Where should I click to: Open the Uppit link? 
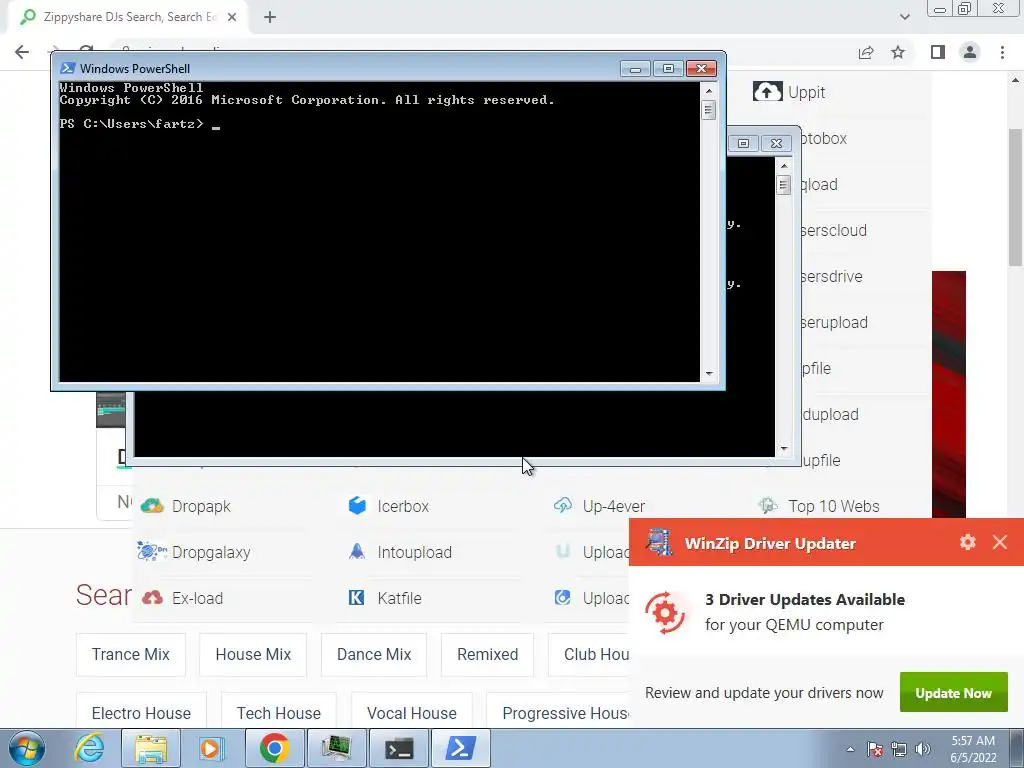[806, 92]
